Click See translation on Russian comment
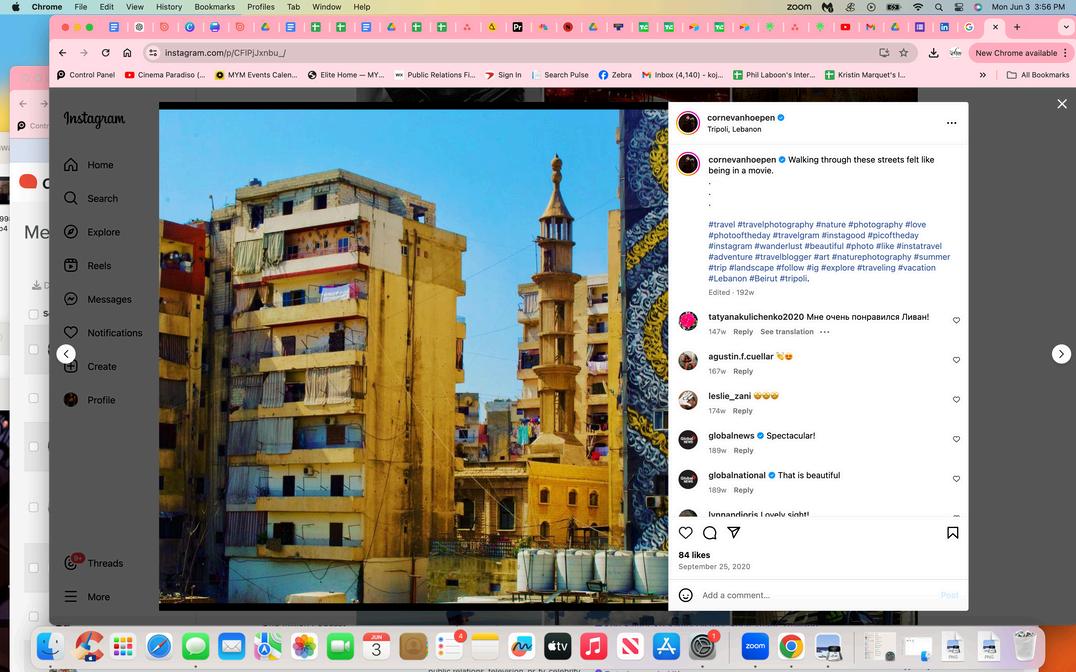The height and width of the screenshot is (672, 1076). 786,332
